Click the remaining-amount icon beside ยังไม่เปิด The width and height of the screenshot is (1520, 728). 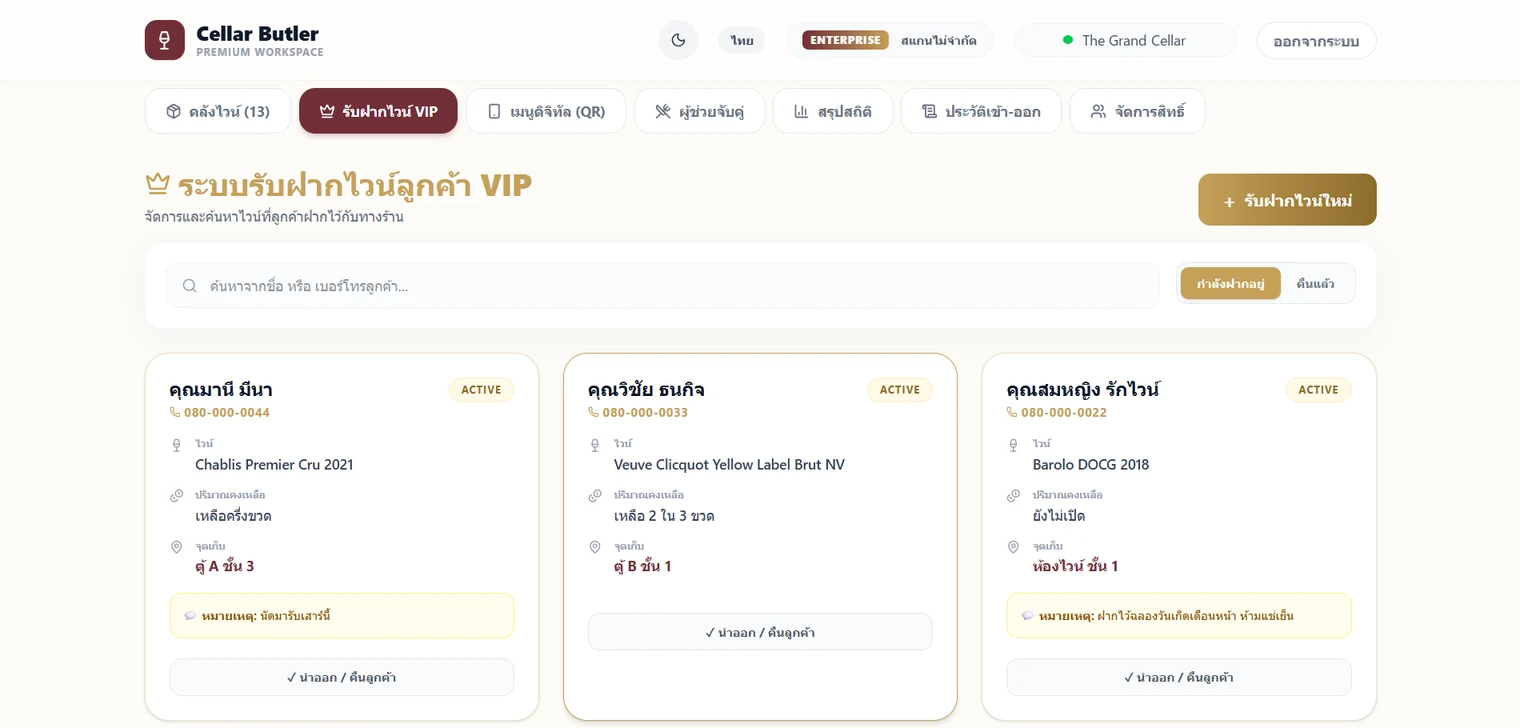point(1013,496)
